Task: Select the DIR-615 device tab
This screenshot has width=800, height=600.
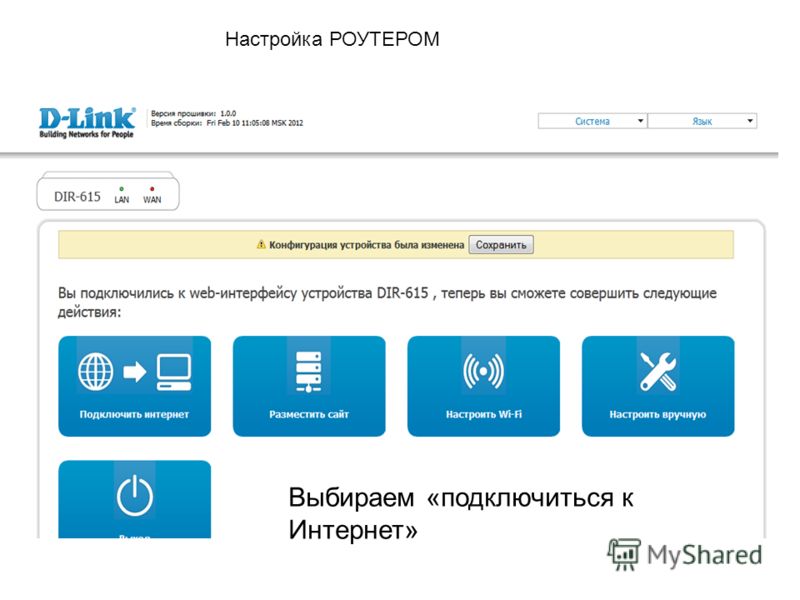Action: 108,193
